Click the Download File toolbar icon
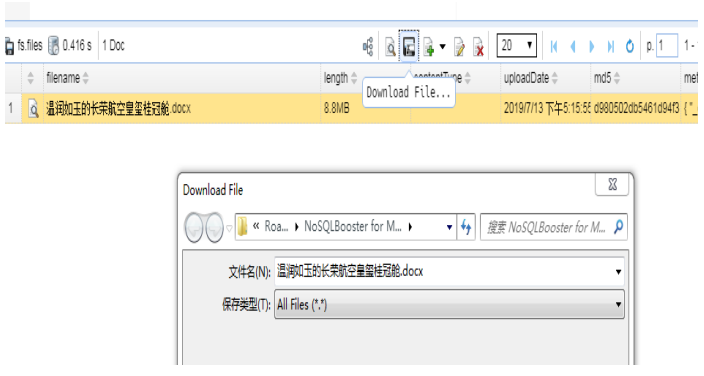The image size is (704, 376). click(409, 46)
